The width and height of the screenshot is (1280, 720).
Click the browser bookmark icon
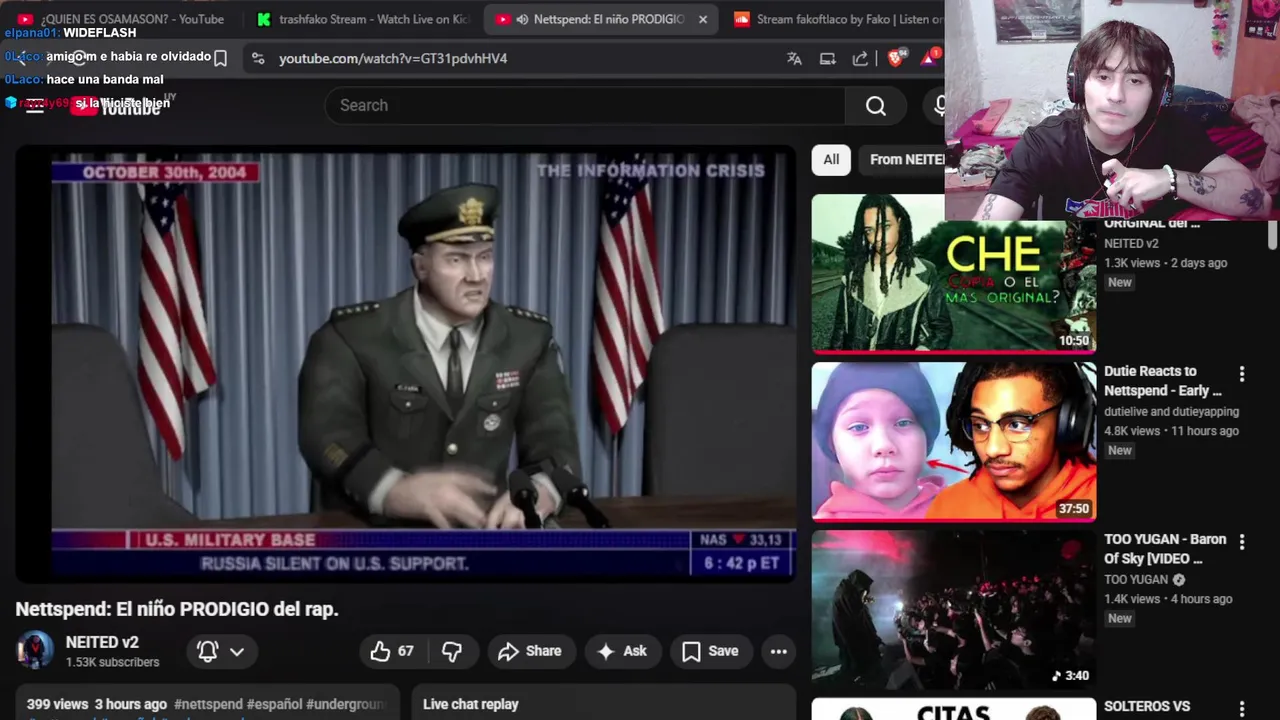pos(220,58)
